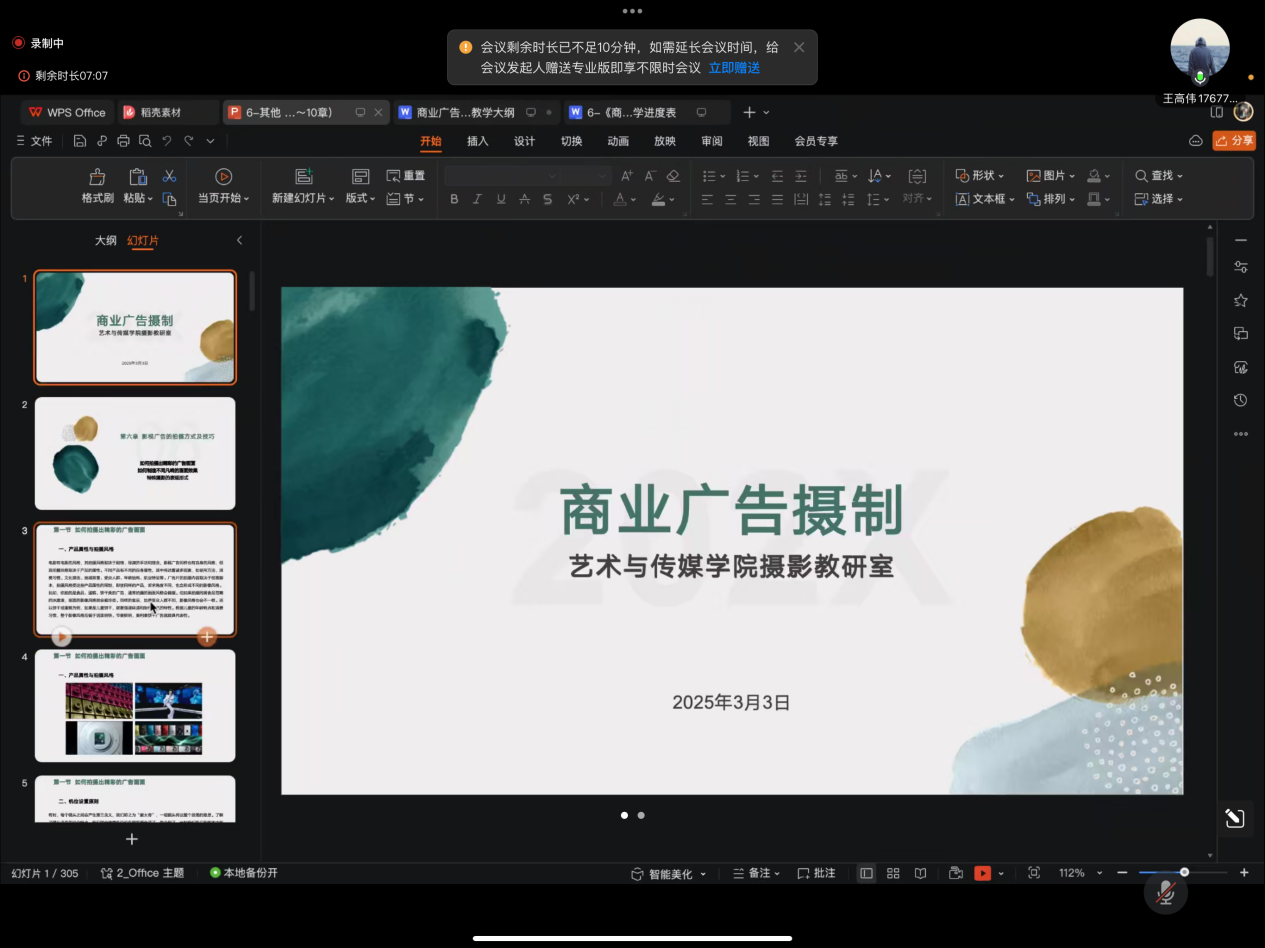Click the clear formatting eraser icon

pyautogui.click(x=673, y=176)
